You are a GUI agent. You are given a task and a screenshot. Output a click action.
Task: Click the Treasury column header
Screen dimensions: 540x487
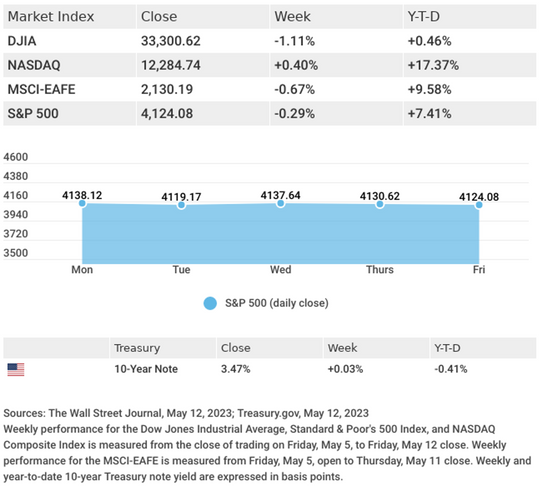[137, 348]
